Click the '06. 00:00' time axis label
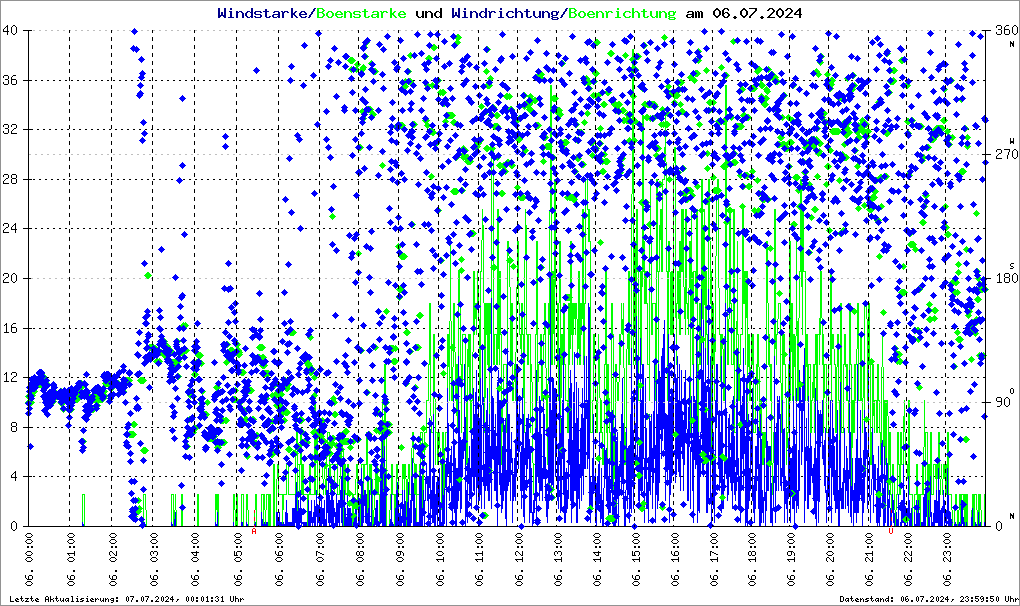This screenshot has width=1020, height=606. tap(29, 559)
